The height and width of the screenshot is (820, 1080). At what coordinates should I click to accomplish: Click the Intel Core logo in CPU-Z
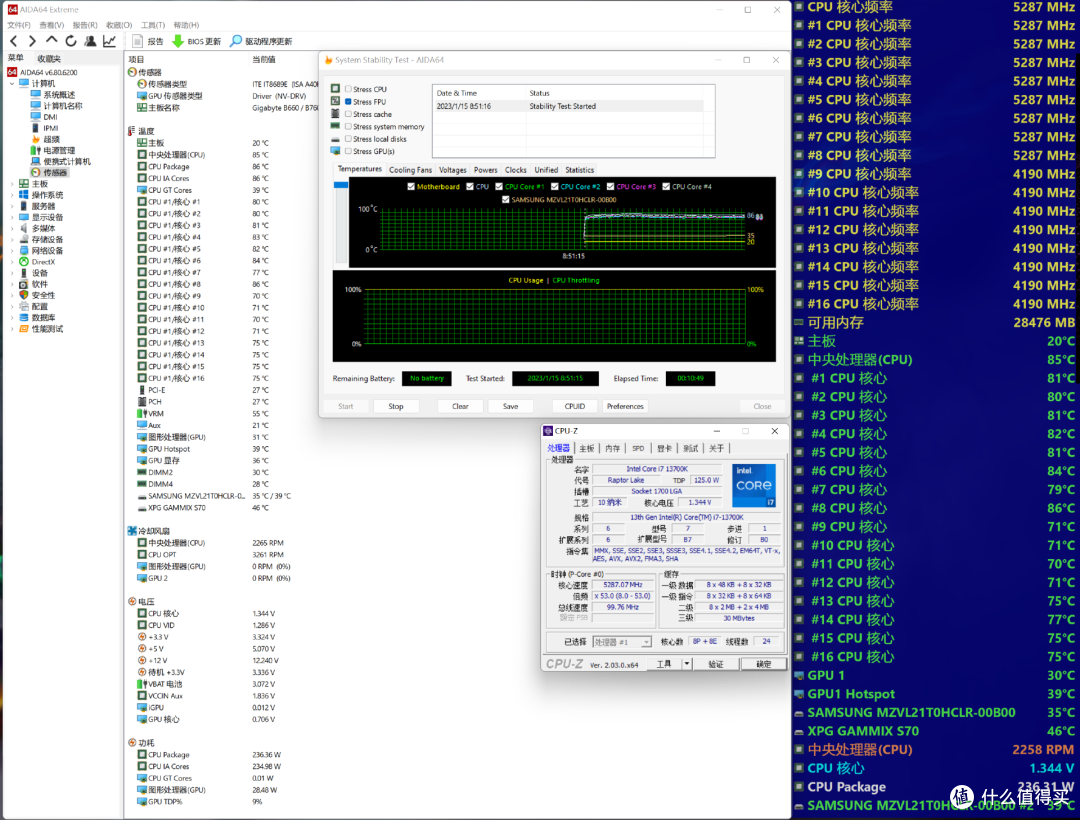pyautogui.click(x=754, y=485)
